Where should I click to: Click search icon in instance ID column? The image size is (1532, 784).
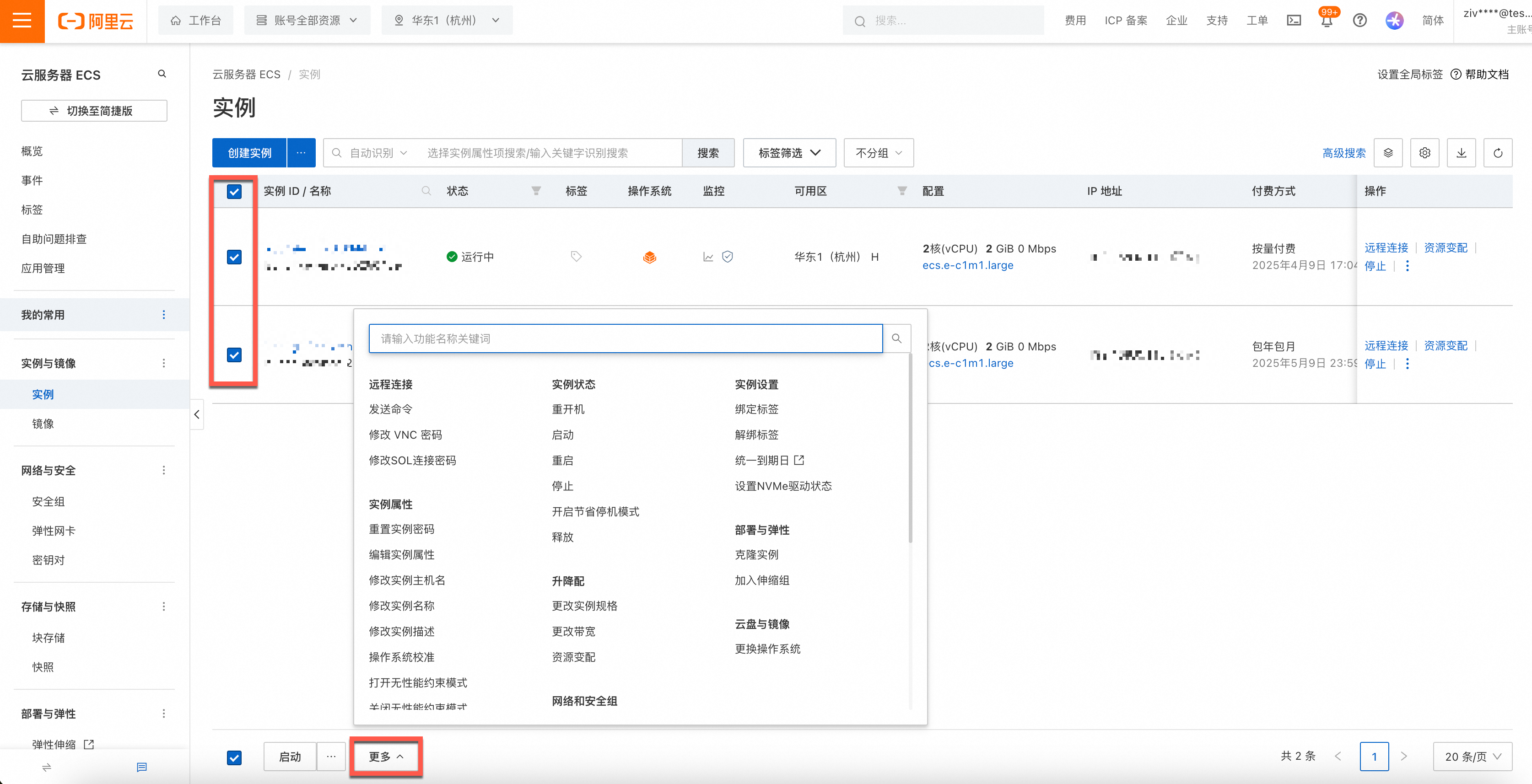coord(426,191)
